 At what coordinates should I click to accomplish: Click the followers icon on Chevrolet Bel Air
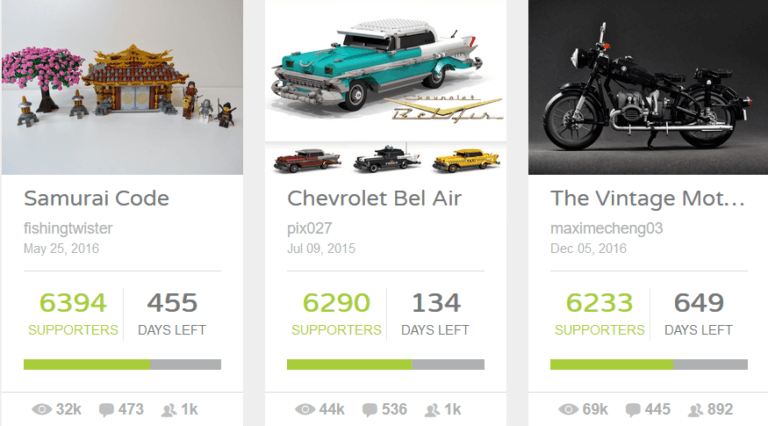pyautogui.click(x=433, y=409)
